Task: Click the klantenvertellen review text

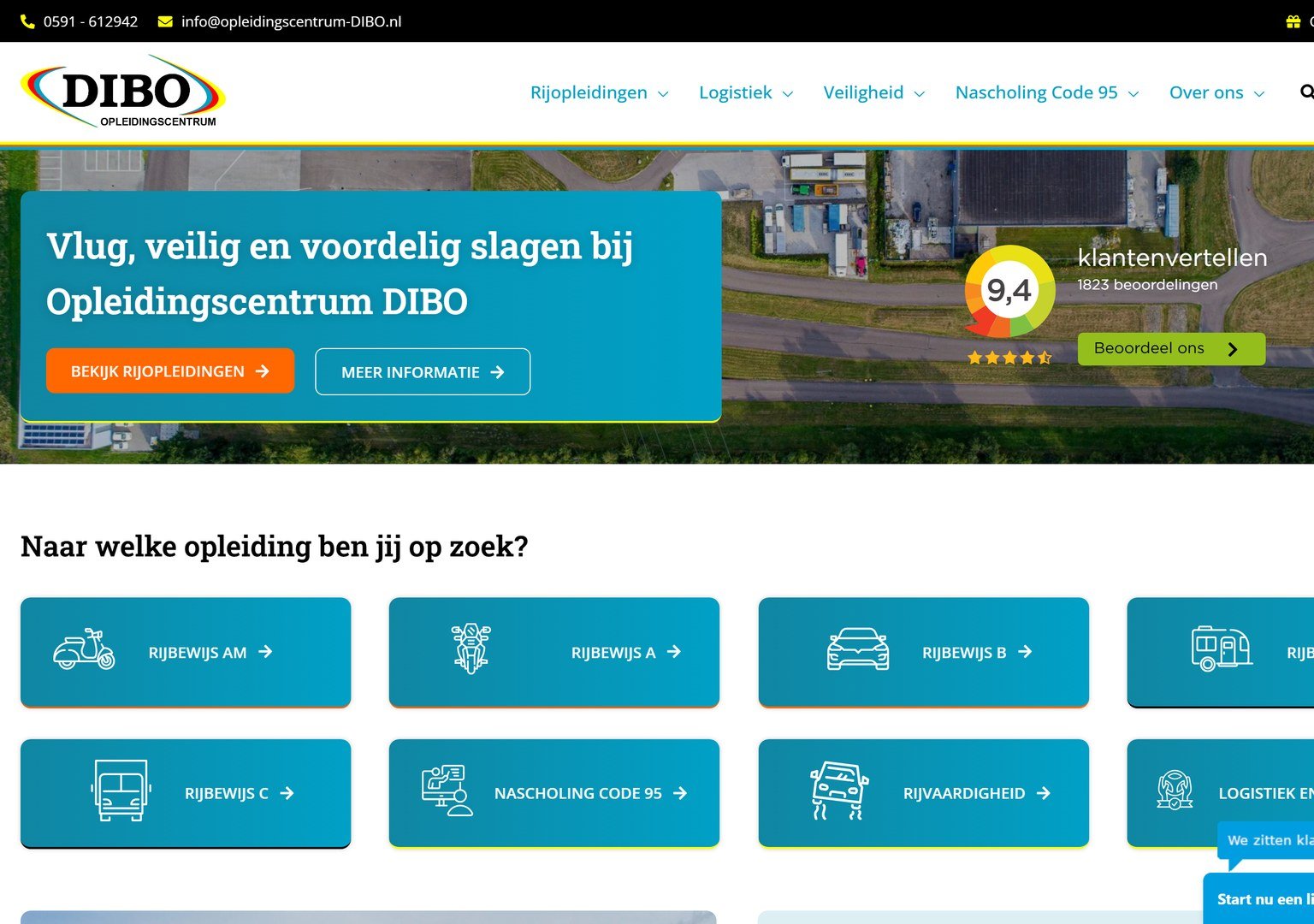Action: pos(1172,258)
